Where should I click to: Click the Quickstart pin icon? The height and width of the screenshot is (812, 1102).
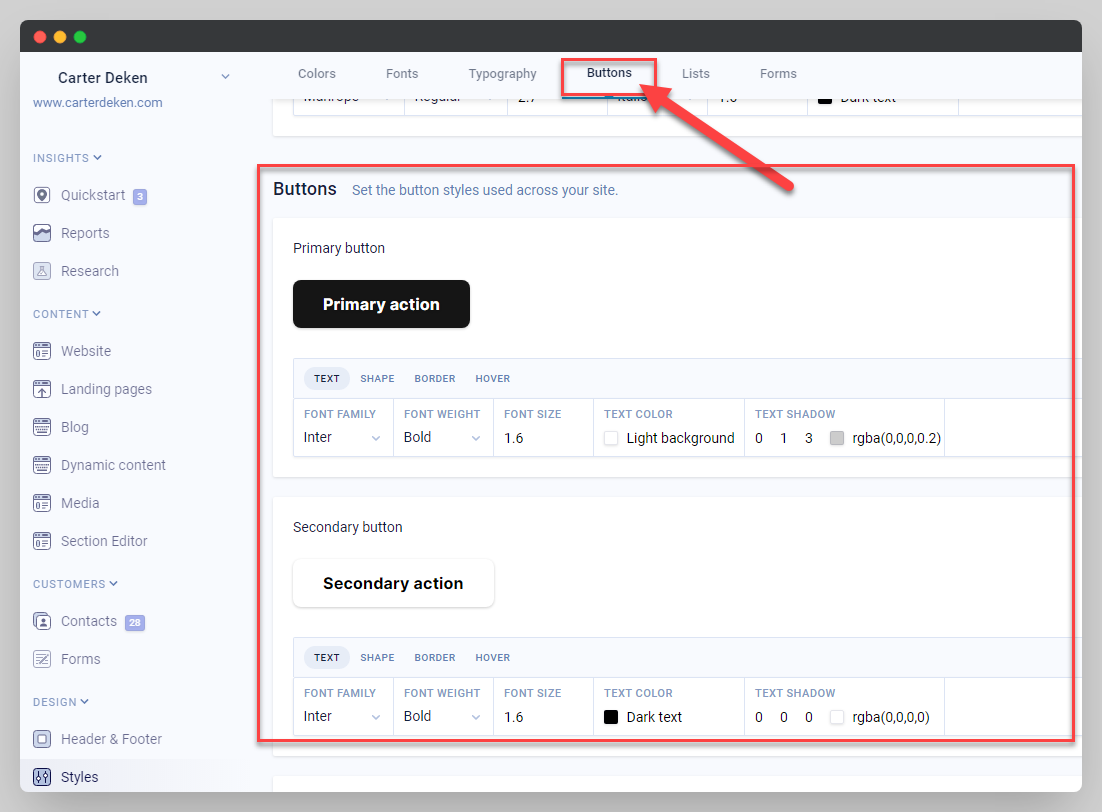42,195
